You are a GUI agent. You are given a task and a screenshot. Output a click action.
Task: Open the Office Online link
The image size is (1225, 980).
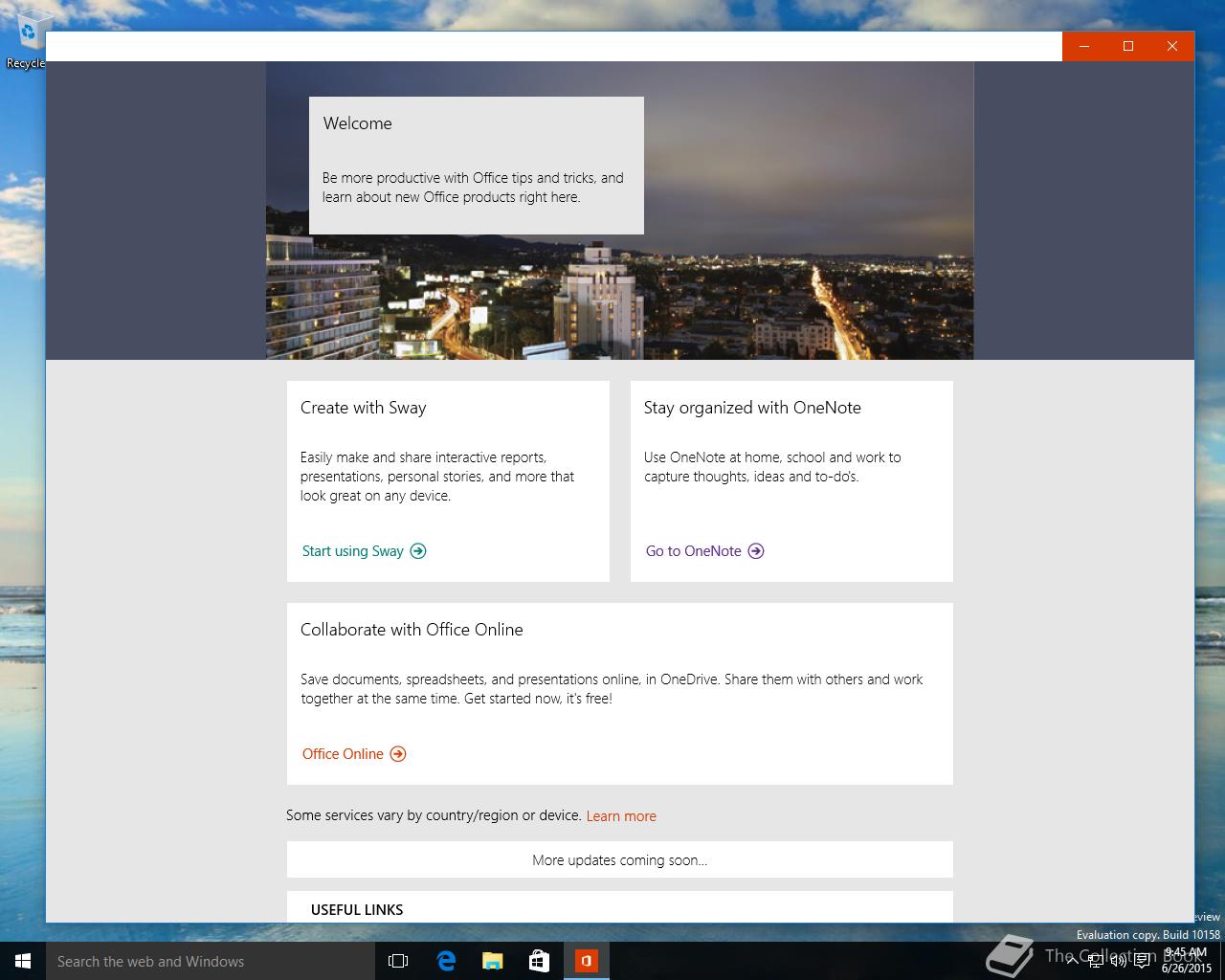(343, 754)
